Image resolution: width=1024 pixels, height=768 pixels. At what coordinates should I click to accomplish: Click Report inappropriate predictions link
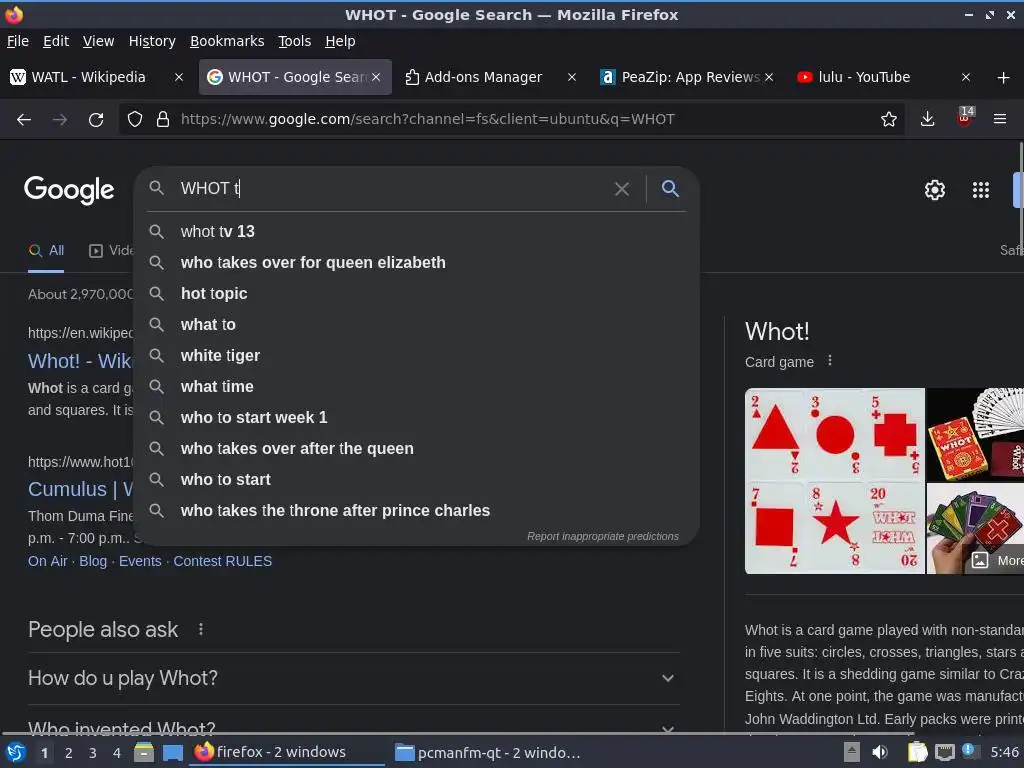pyautogui.click(x=603, y=536)
